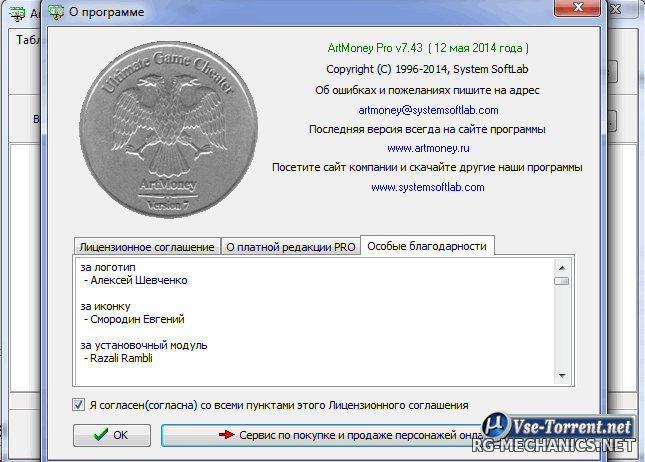645x462 pixels.
Task: Switch to О платной редакции PRO tab
Action: (x=289, y=247)
